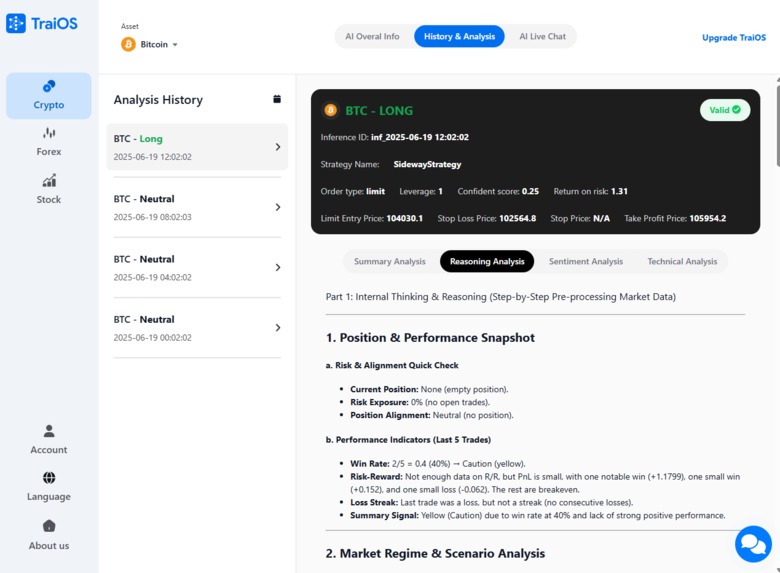
Task: Select the History & Analysis tab
Action: tap(459, 36)
